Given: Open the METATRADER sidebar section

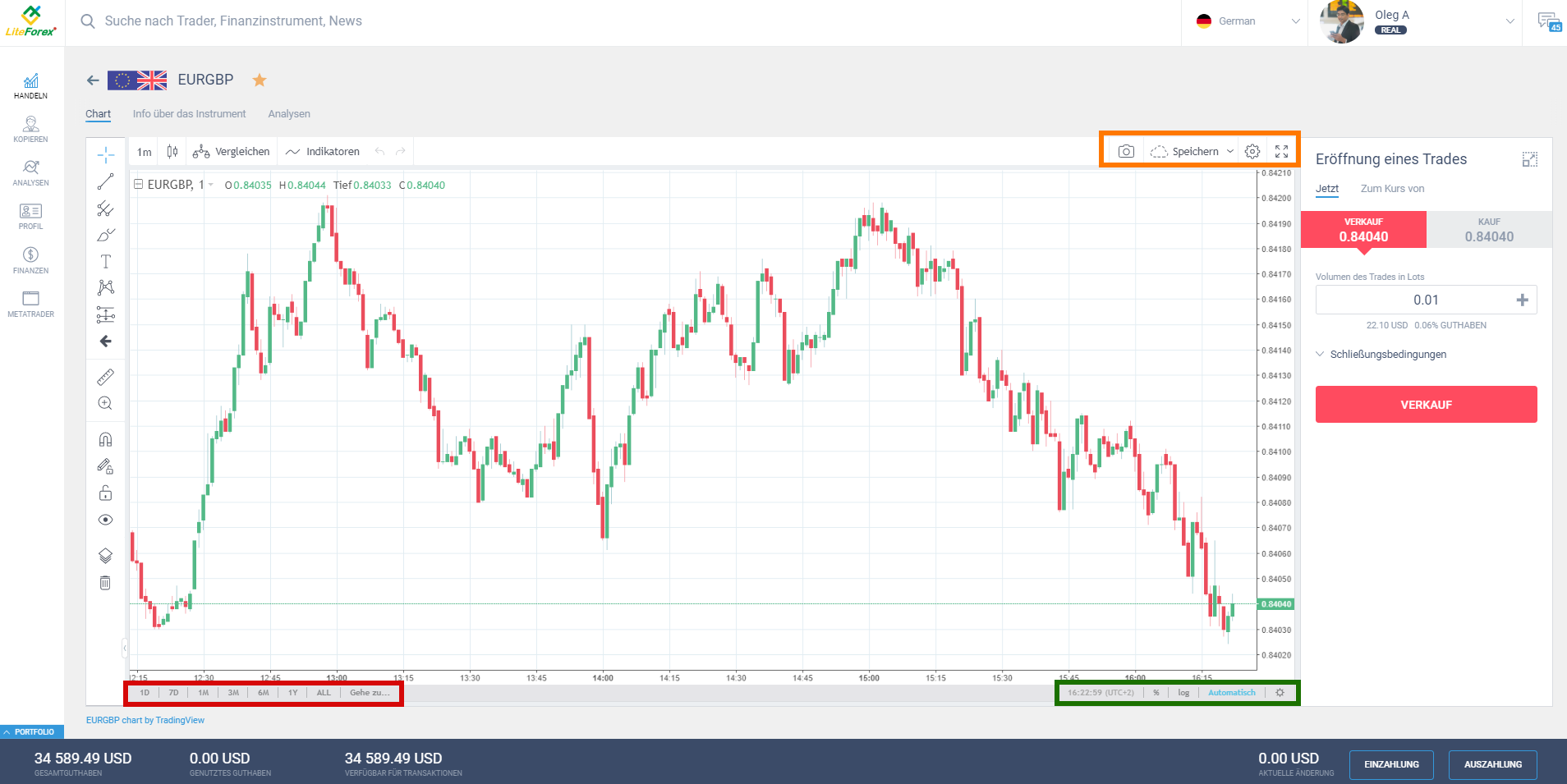Looking at the screenshot, I should pyautogui.click(x=30, y=303).
